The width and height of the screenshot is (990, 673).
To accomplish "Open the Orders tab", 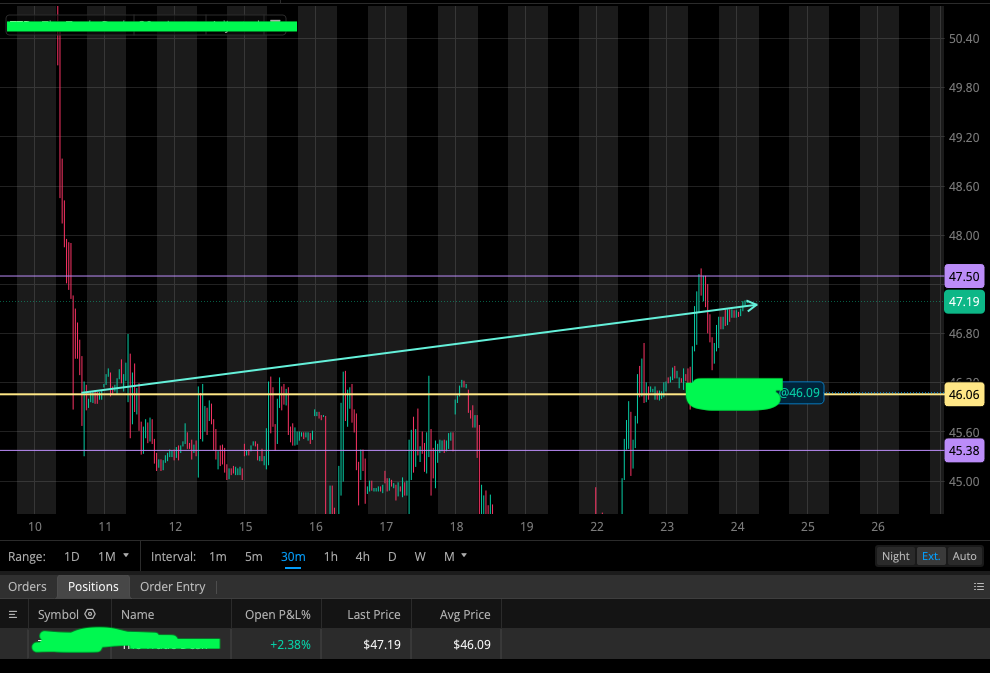I will [x=27, y=587].
